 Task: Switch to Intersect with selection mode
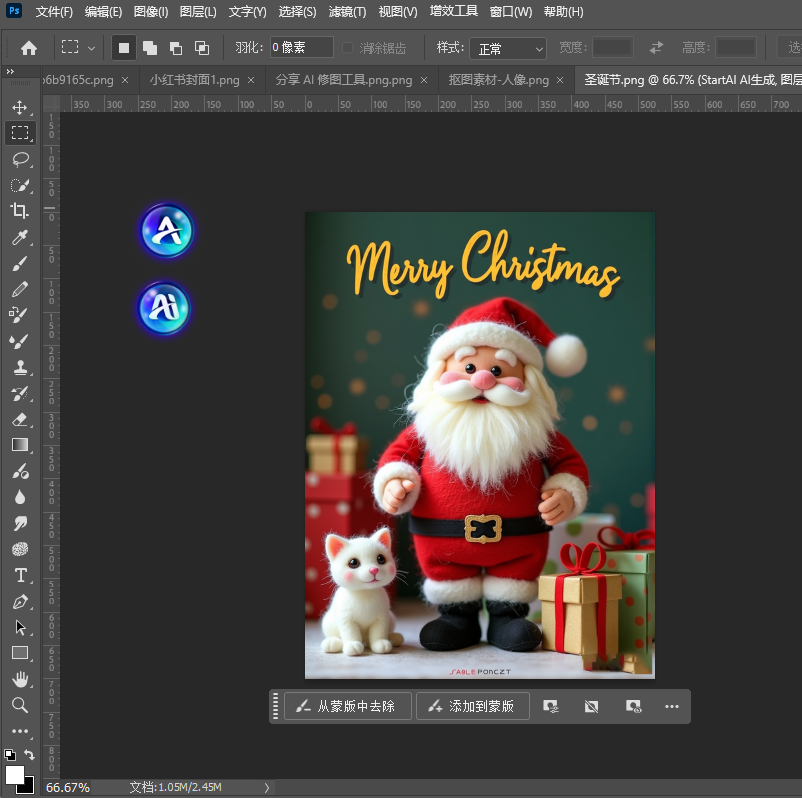[x=202, y=47]
